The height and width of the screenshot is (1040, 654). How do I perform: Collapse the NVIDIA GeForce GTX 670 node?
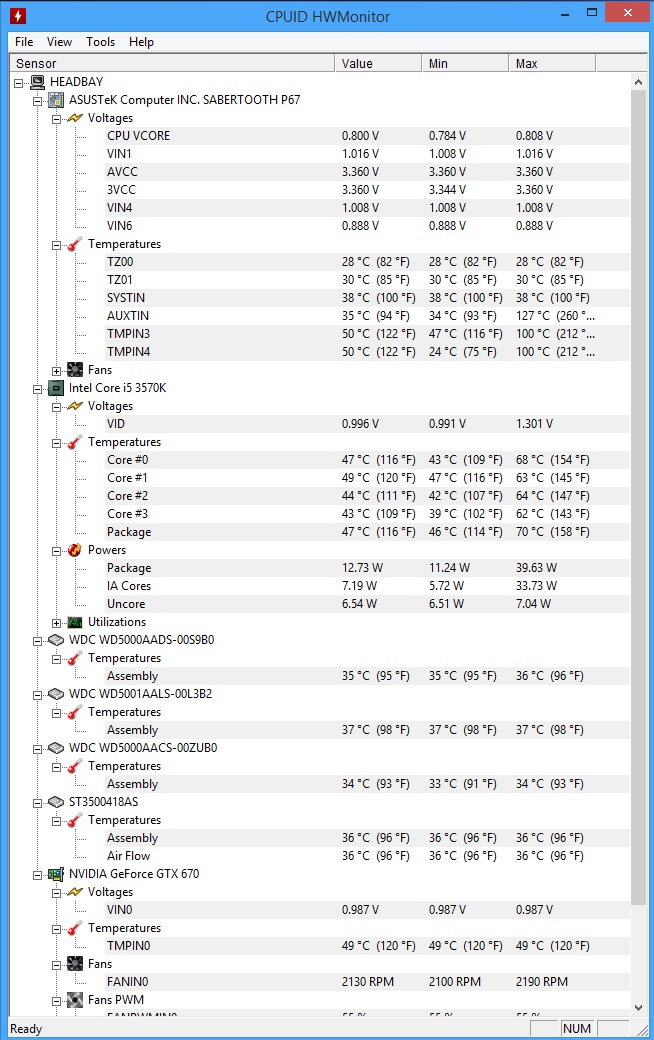click(38, 875)
